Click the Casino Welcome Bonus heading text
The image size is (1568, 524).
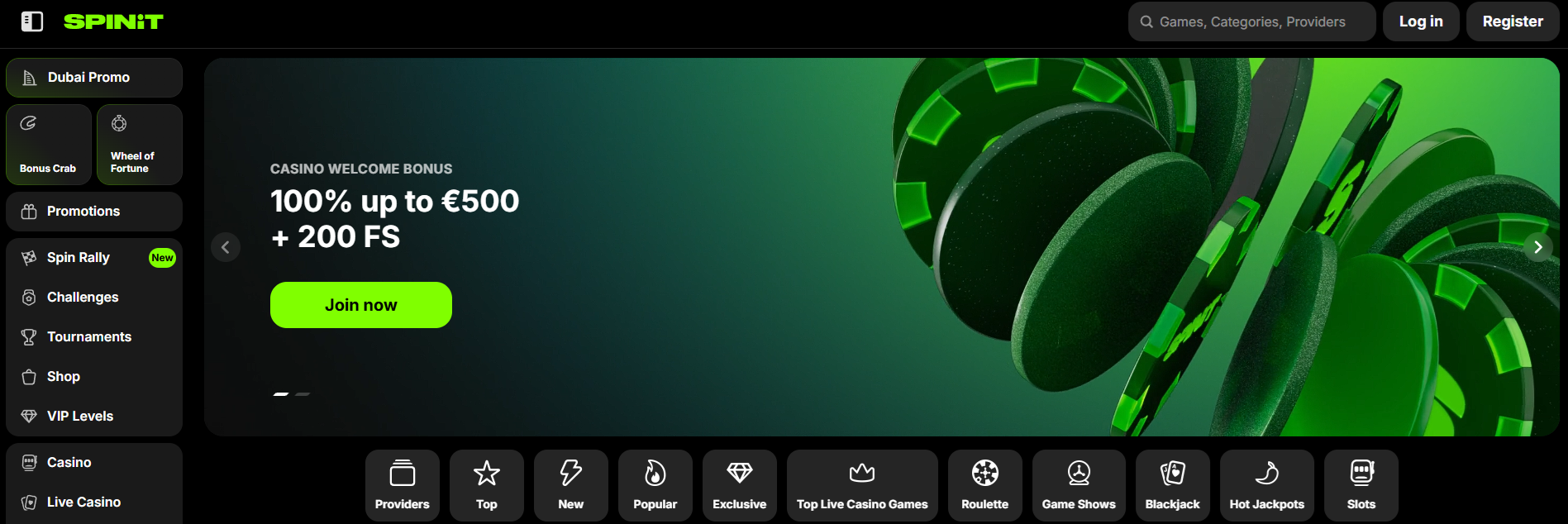click(361, 169)
